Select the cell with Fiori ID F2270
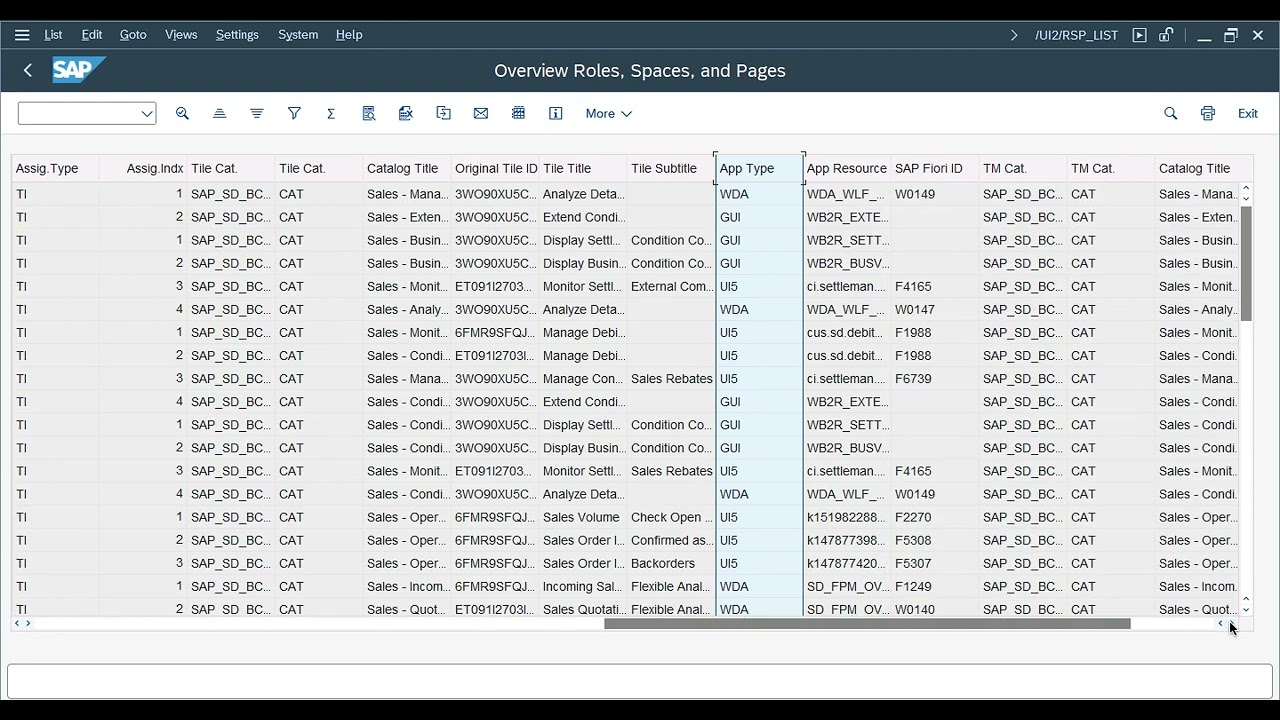Viewport: 1280px width, 720px height. pyautogui.click(x=935, y=518)
